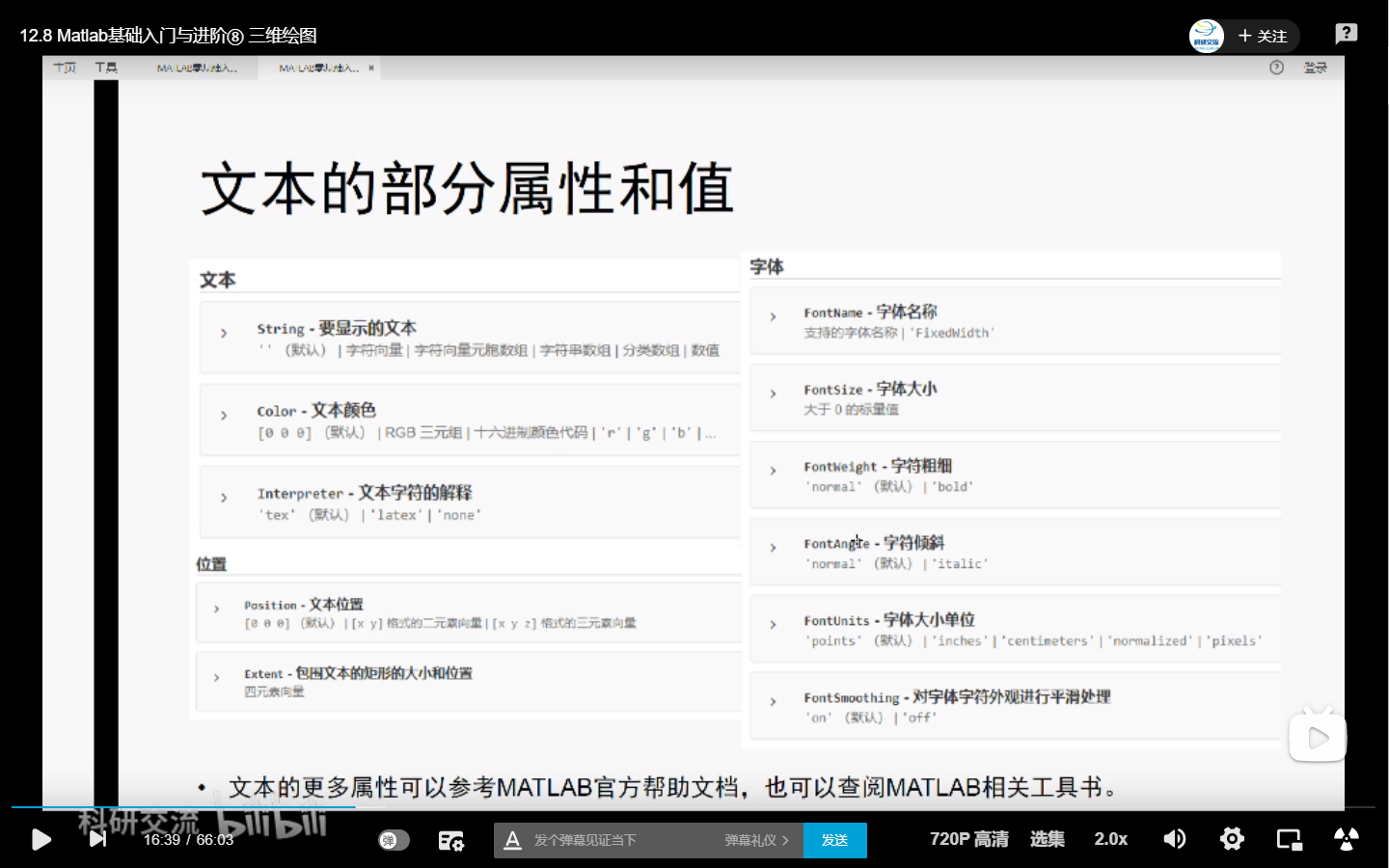Click the 'on' (默认) | 'off' line
This screenshot has width=1389, height=868.
click(x=870, y=718)
